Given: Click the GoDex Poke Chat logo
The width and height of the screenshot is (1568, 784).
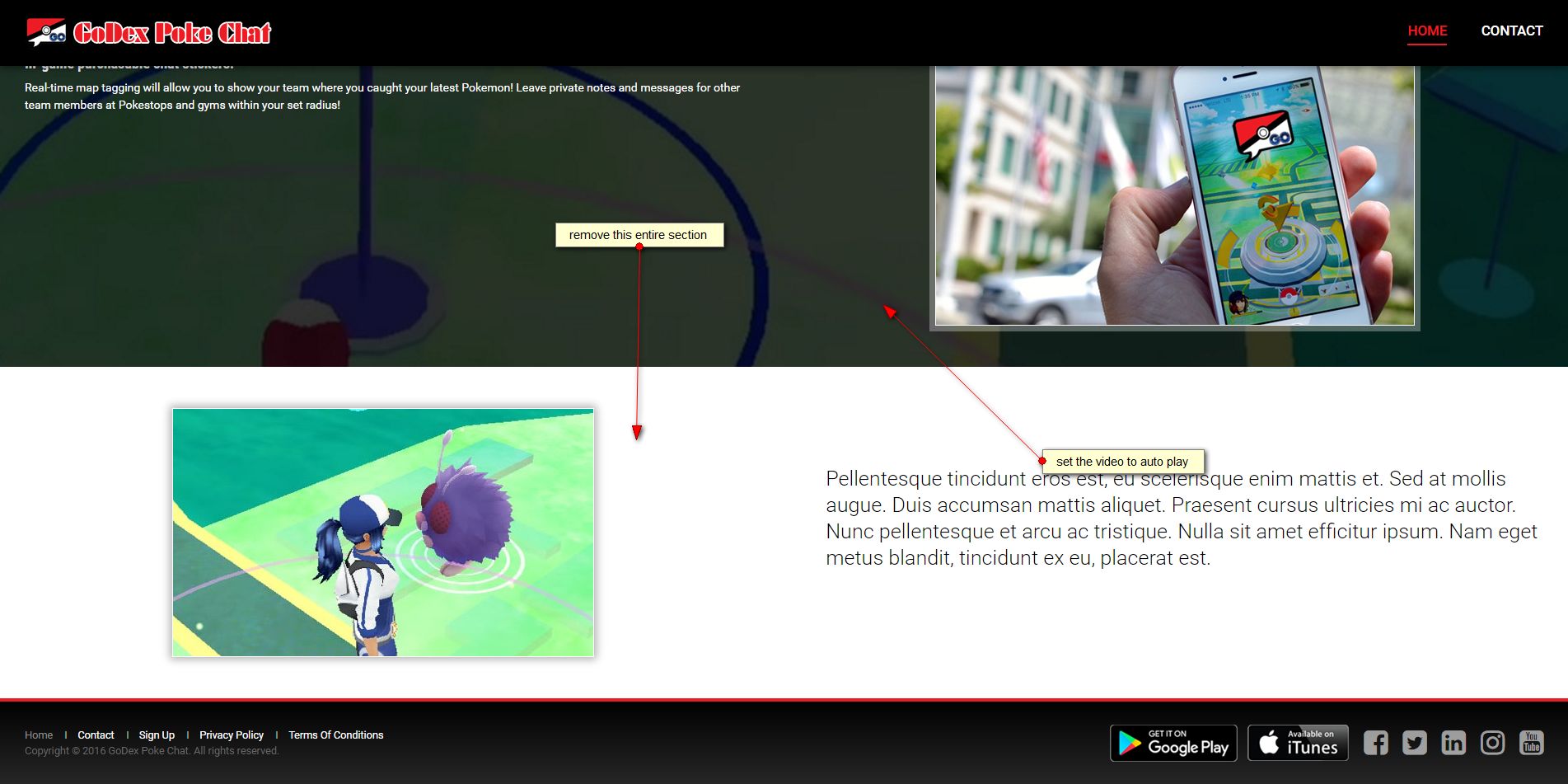Looking at the screenshot, I should click(149, 32).
